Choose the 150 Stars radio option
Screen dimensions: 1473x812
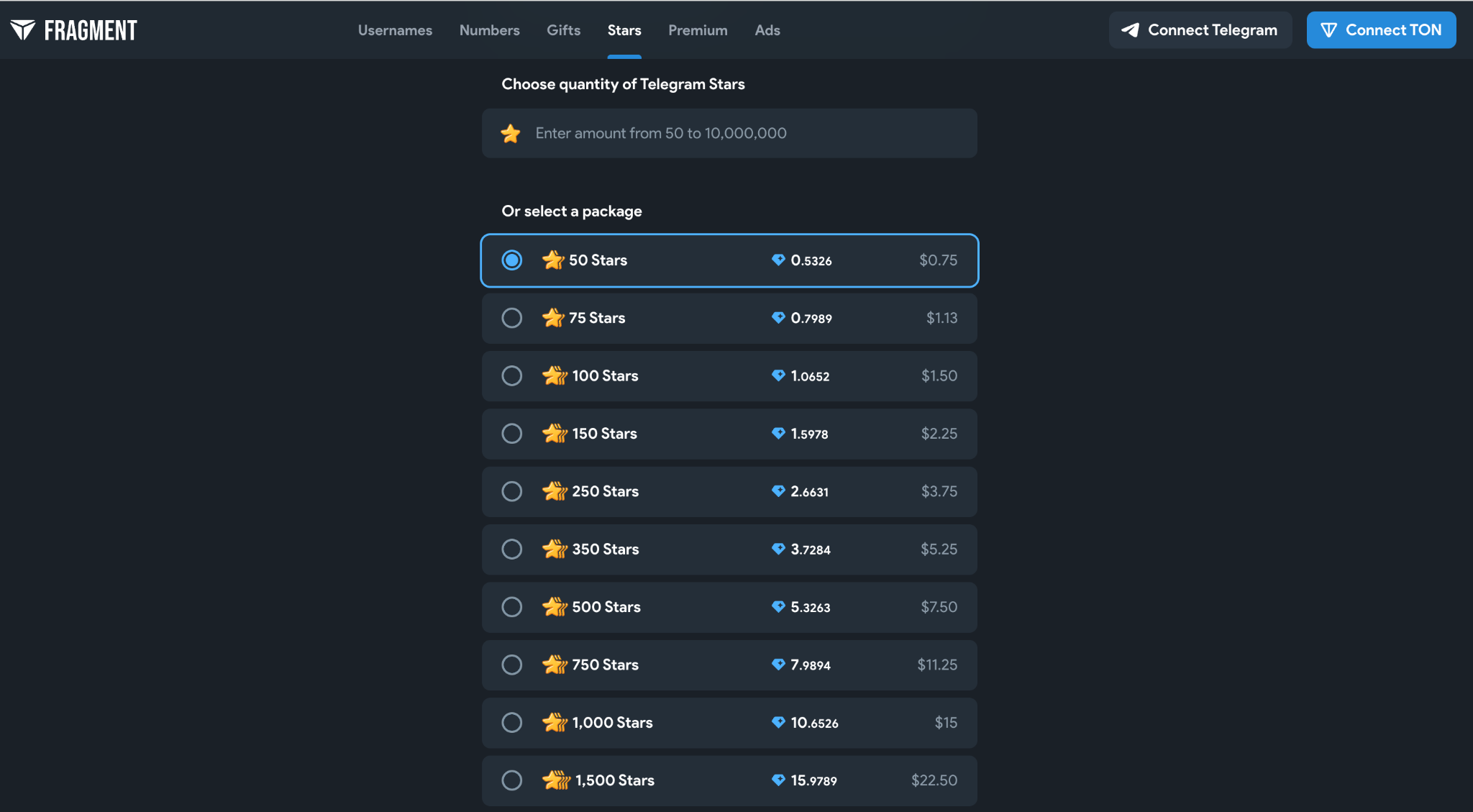click(511, 433)
